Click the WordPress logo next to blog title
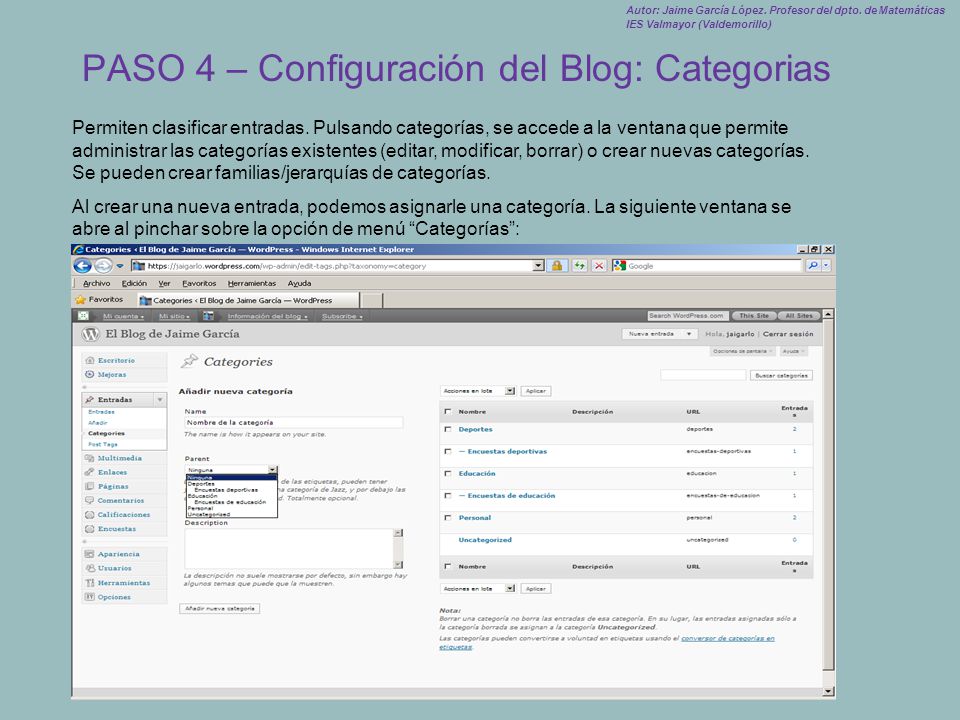960x720 pixels. (x=91, y=334)
